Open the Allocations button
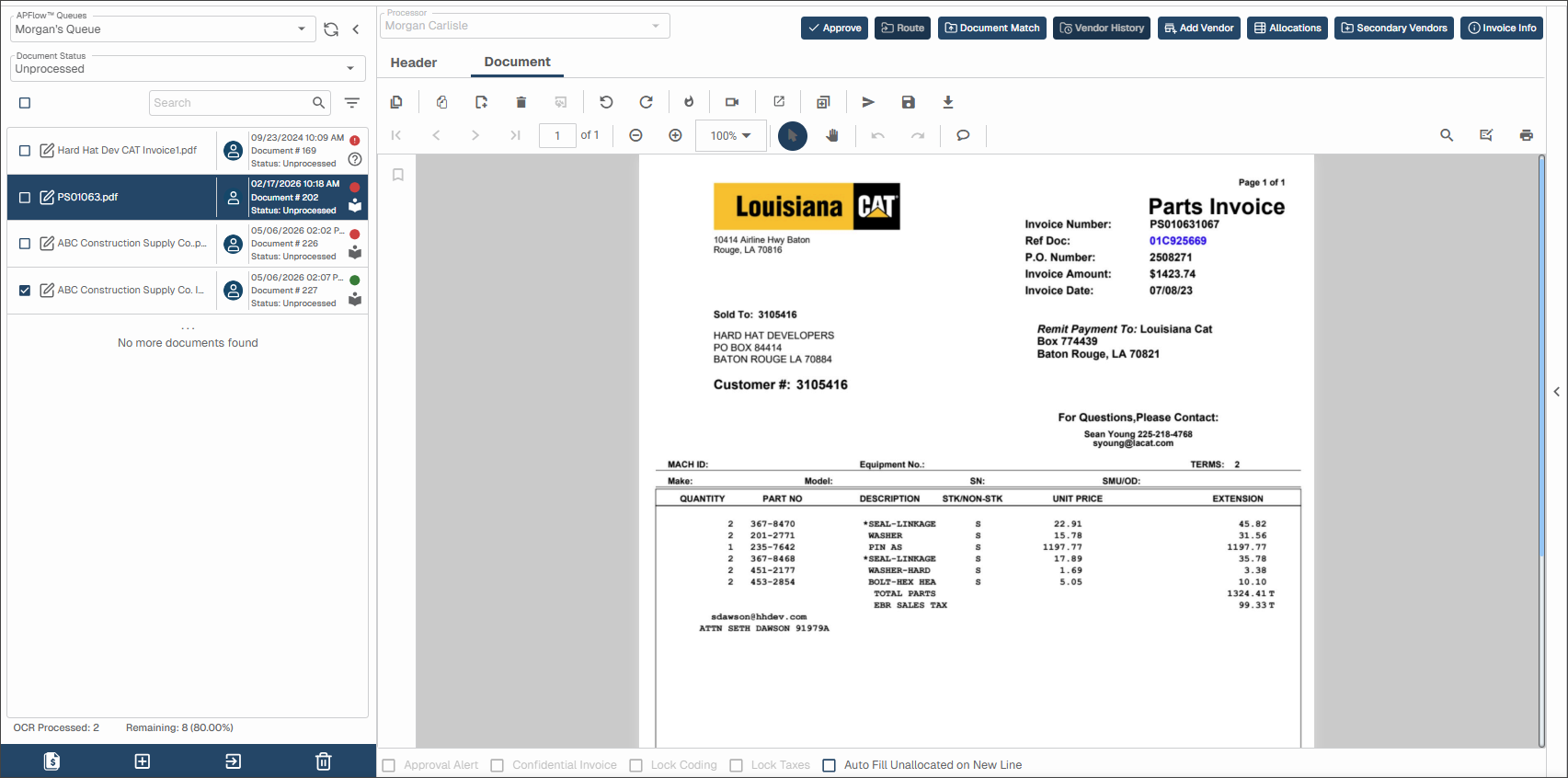 [1288, 28]
